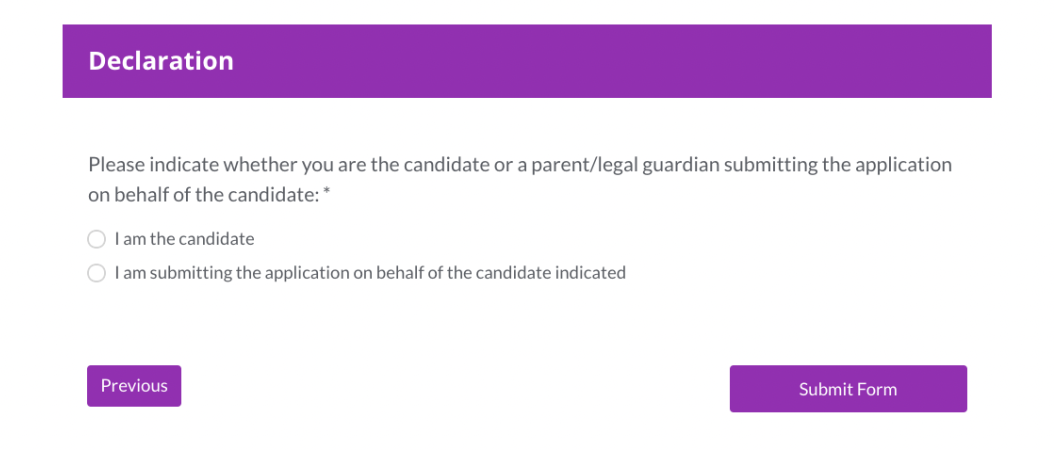Click the Declaration section header
The height and width of the screenshot is (450, 1054).
(161, 61)
